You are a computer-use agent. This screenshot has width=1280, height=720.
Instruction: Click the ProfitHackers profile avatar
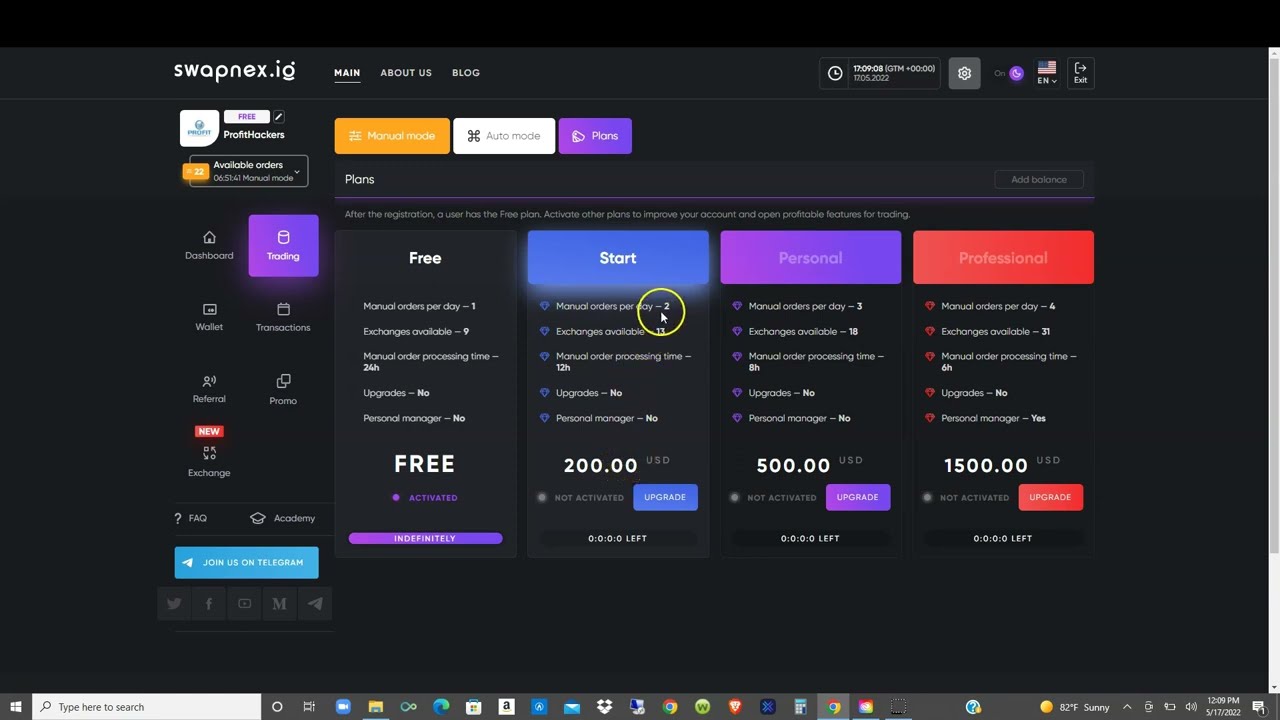pos(200,128)
